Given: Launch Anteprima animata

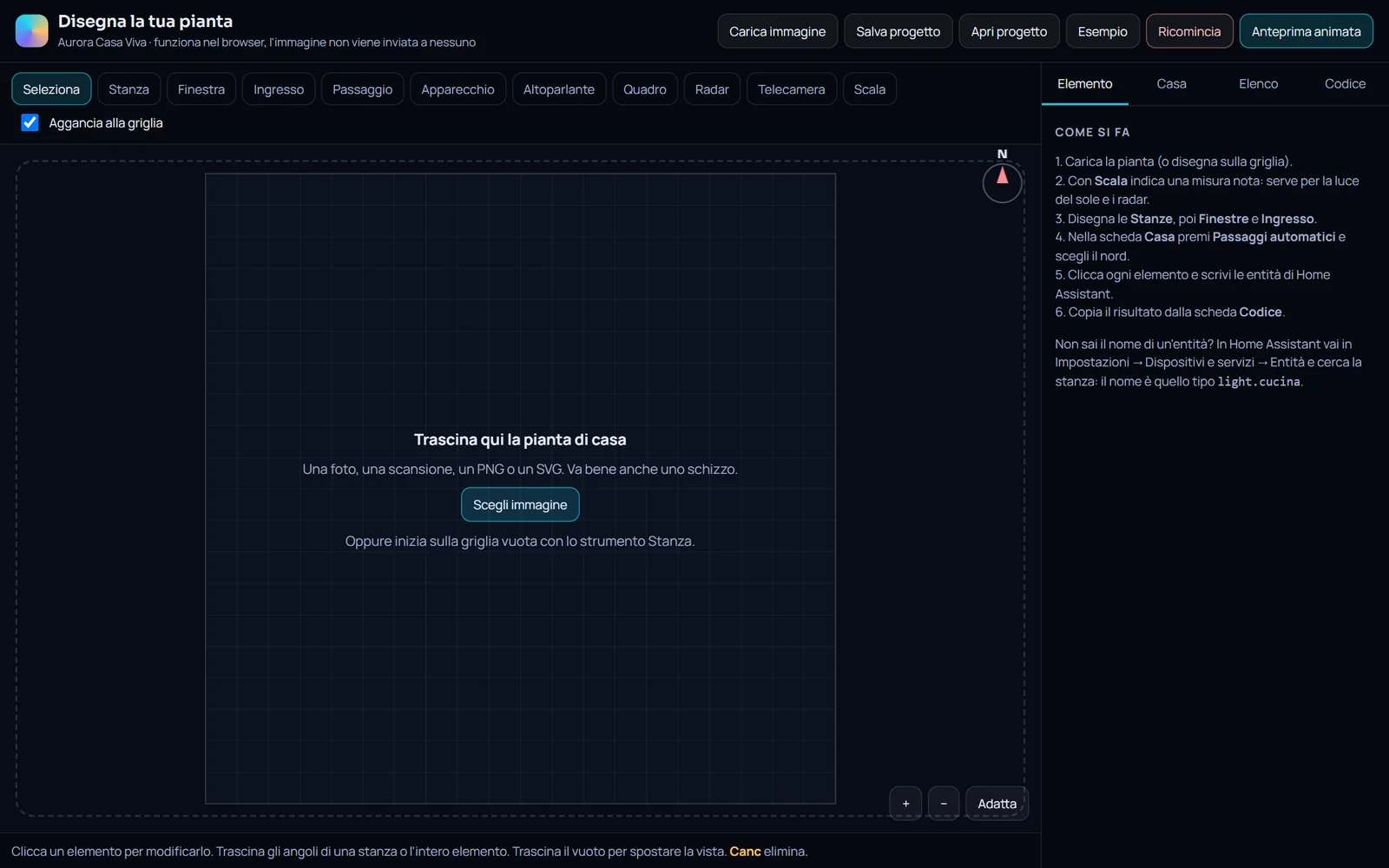Looking at the screenshot, I should click(x=1306, y=31).
